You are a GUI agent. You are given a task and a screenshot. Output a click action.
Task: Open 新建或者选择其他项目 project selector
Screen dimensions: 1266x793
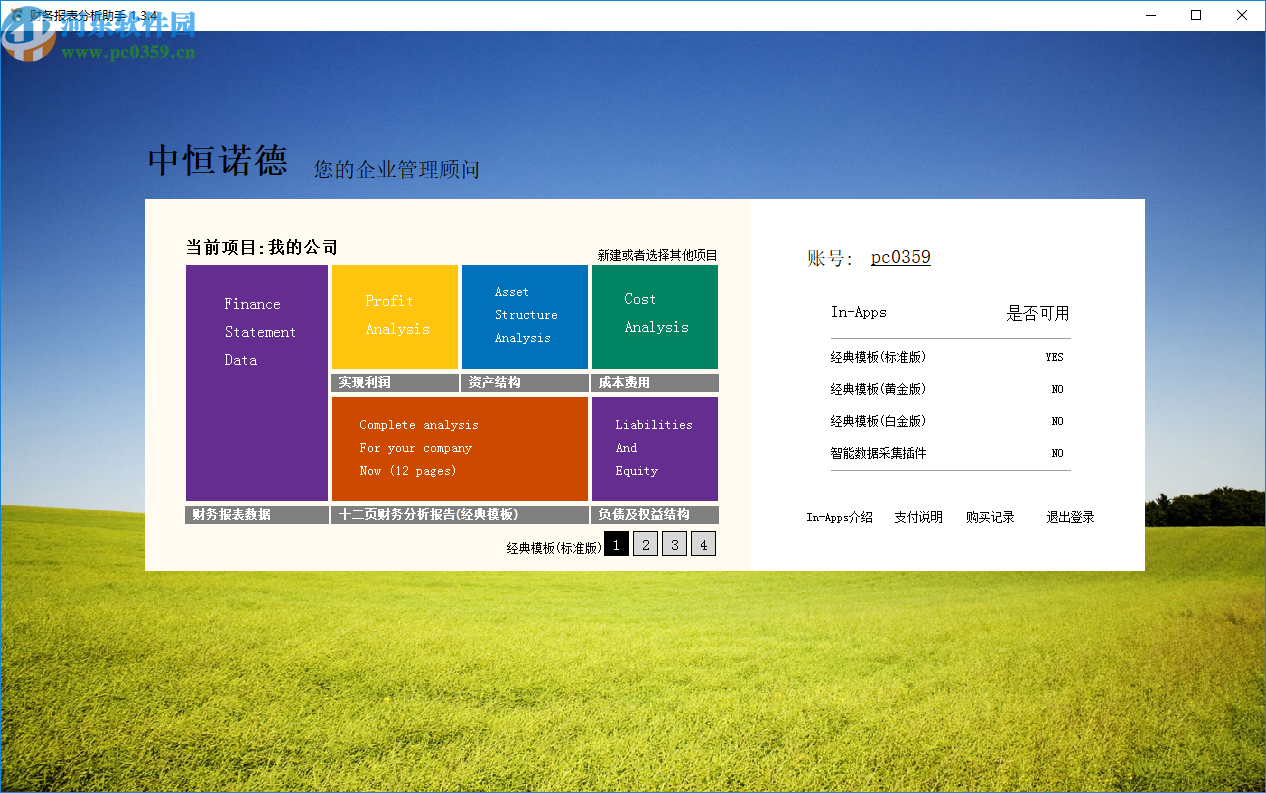[655, 254]
